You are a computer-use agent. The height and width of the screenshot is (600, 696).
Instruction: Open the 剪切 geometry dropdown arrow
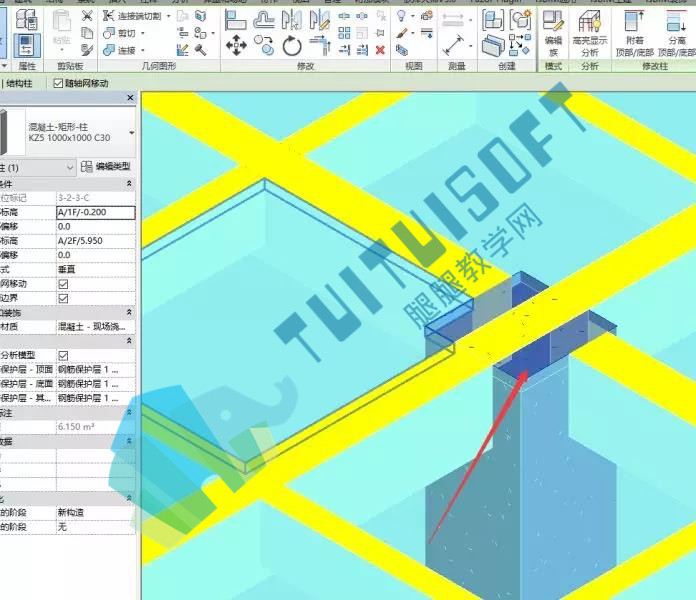click(143, 33)
